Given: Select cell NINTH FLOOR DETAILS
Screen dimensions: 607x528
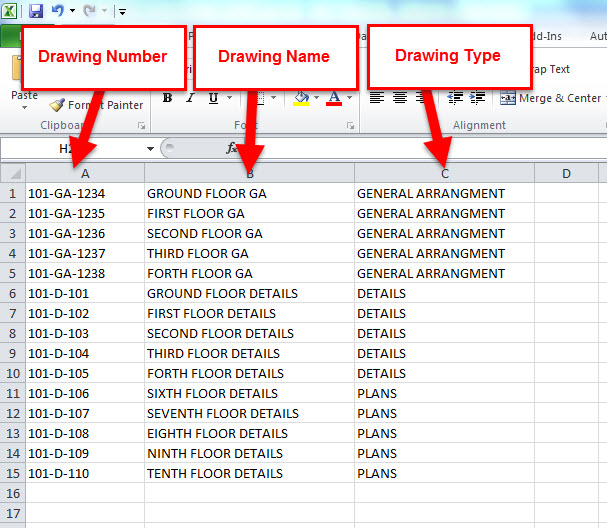Looking at the screenshot, I should coord(250,453).
